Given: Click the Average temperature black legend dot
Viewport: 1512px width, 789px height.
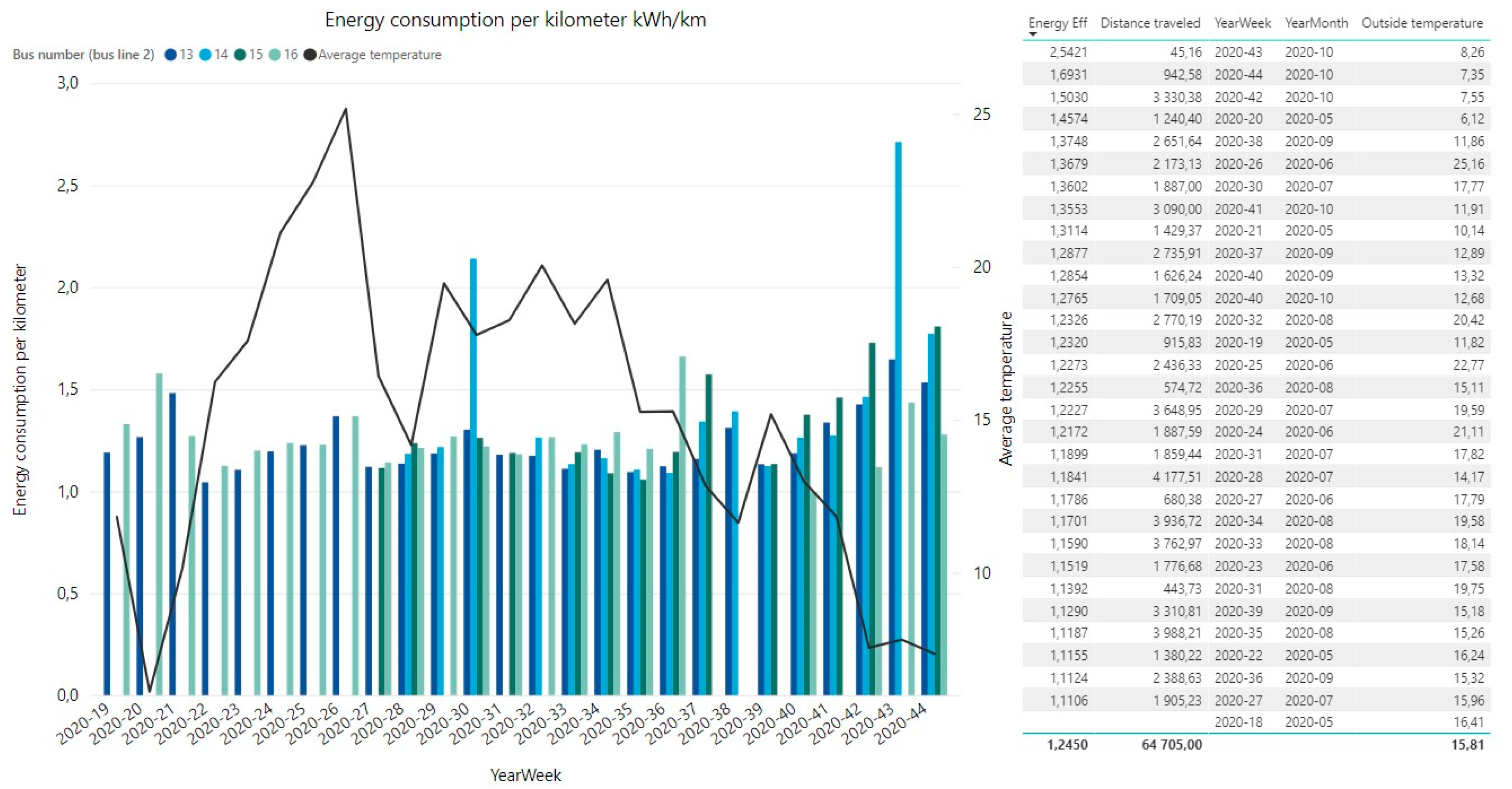Looking at the screenshot, I should click(x=309, y=55).
